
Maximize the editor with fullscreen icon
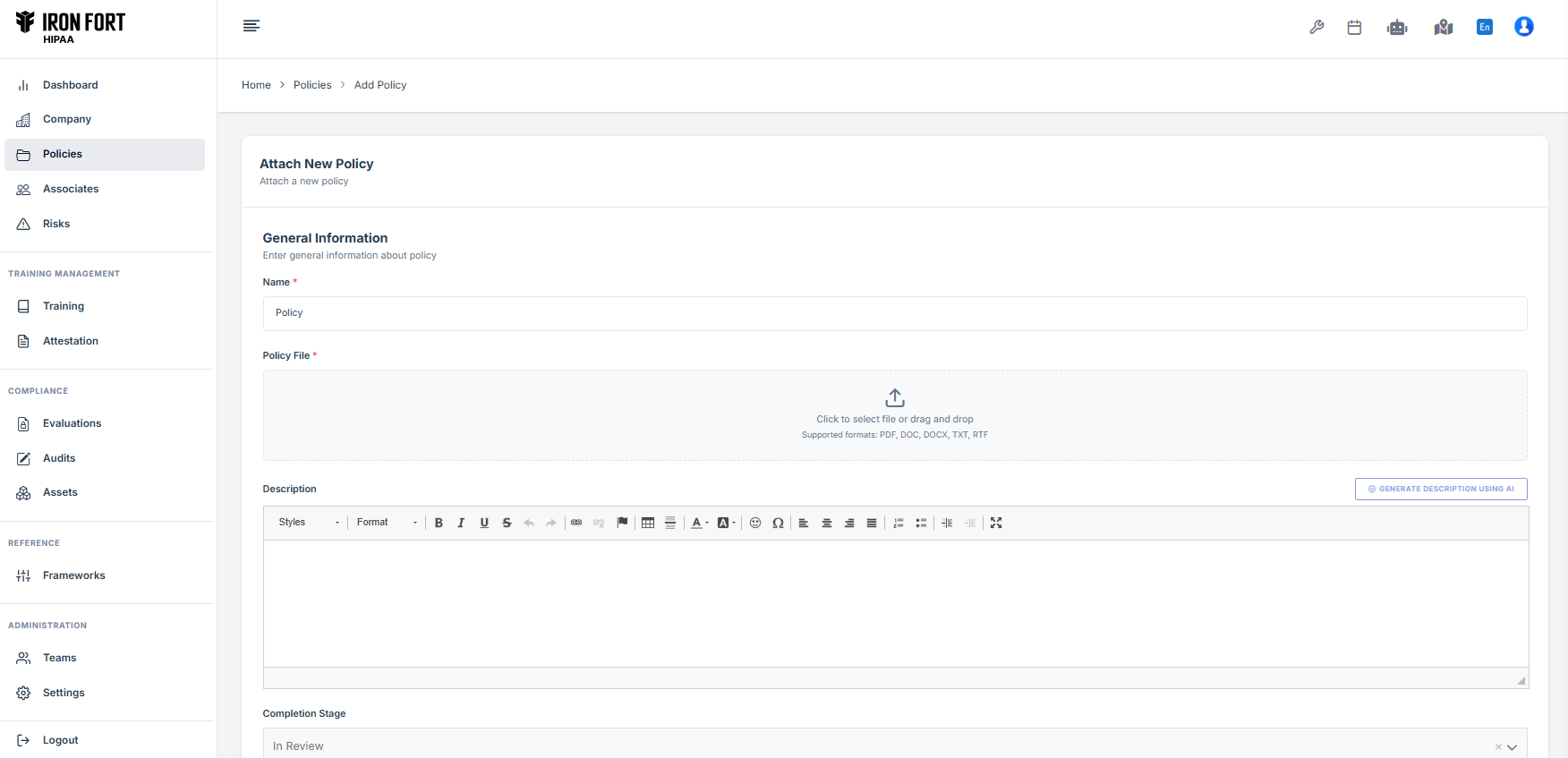point(996,523)
